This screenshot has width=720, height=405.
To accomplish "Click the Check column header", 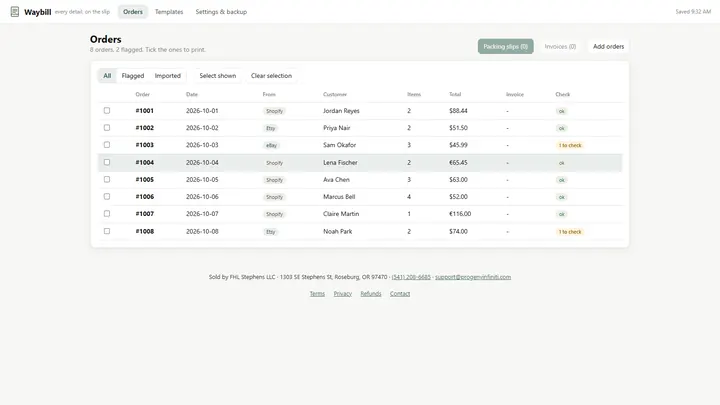I will pyautogui.click(x=562, y=94).
